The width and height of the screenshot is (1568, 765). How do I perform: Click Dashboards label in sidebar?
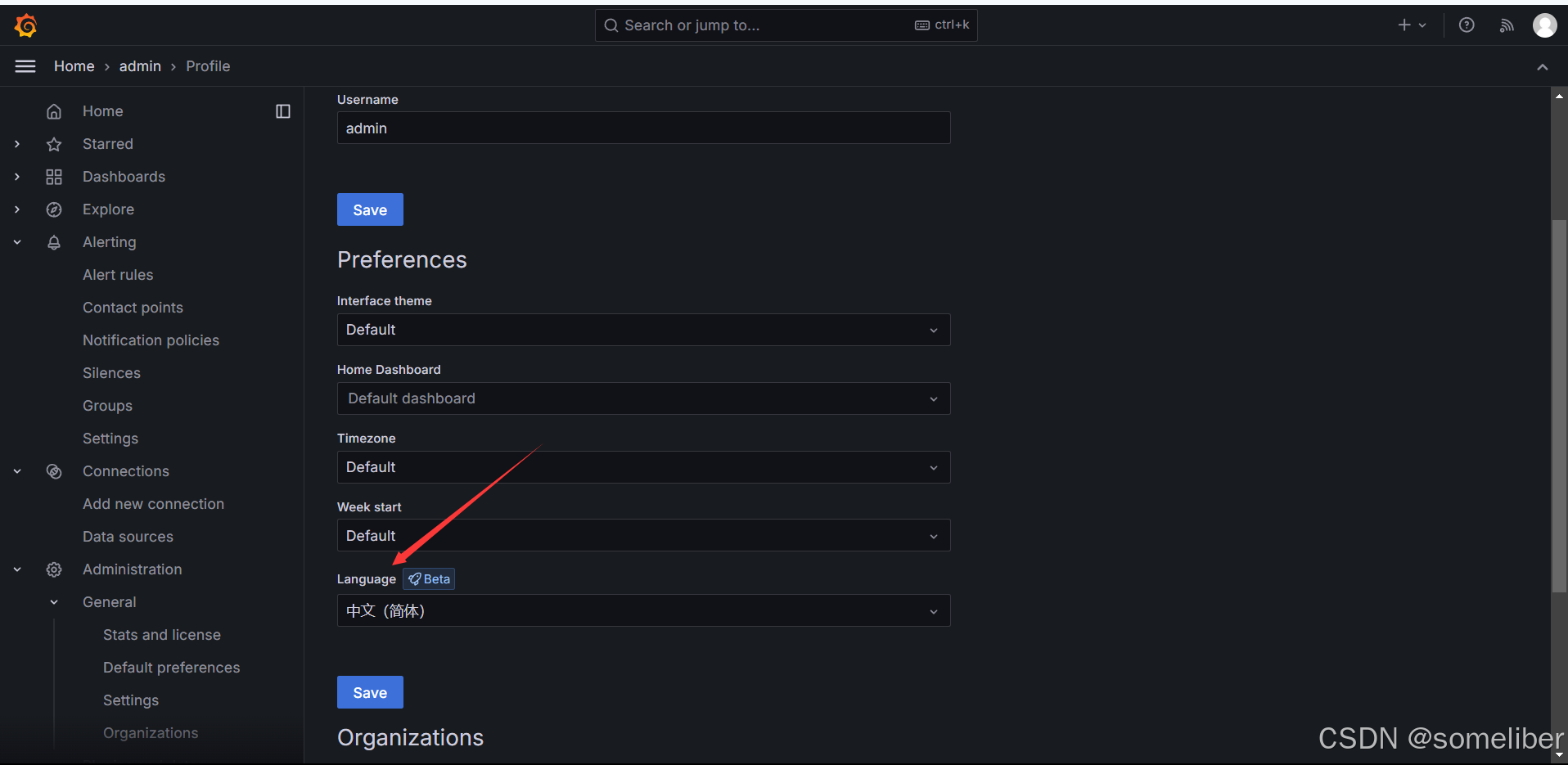pos(124,177)
